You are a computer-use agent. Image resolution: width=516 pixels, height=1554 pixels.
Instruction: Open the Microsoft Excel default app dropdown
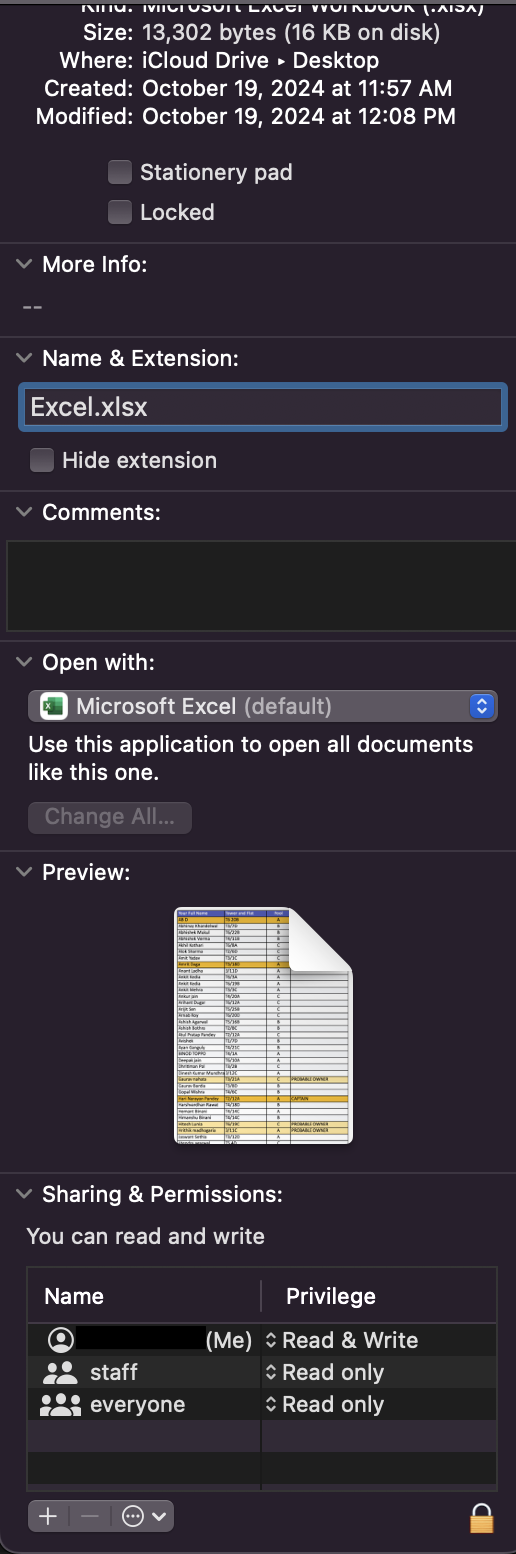(263, 706)
